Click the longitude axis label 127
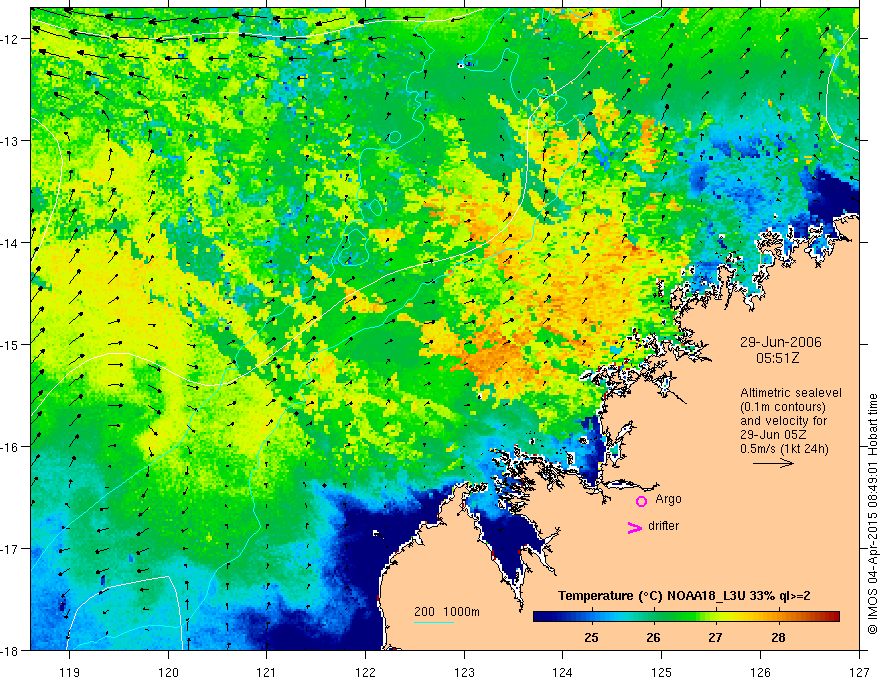The image size is (880, 680). pyautogui.click(x=859, y=672)
